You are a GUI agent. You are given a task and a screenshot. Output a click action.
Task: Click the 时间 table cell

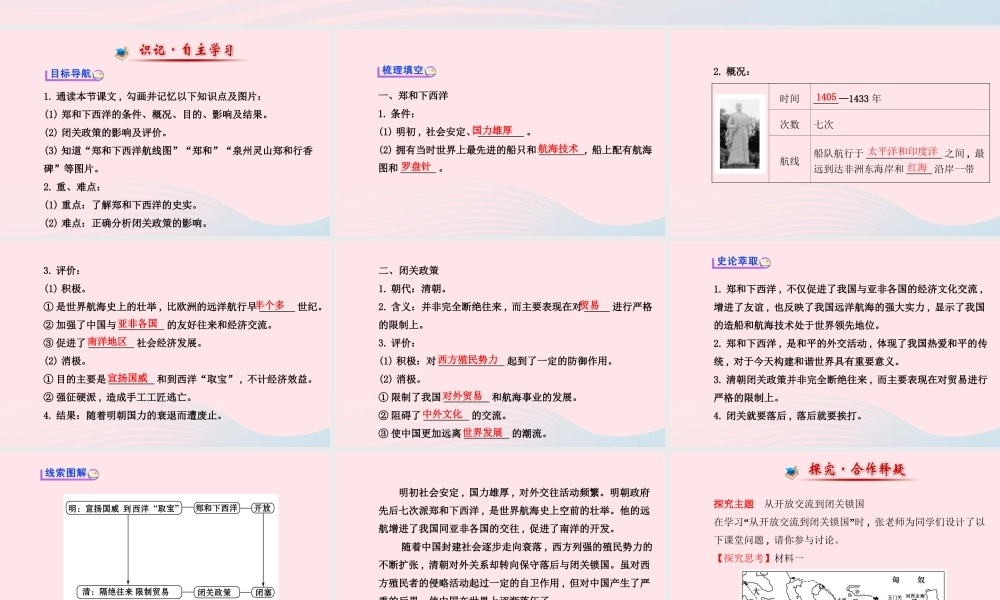click(790, 98)
